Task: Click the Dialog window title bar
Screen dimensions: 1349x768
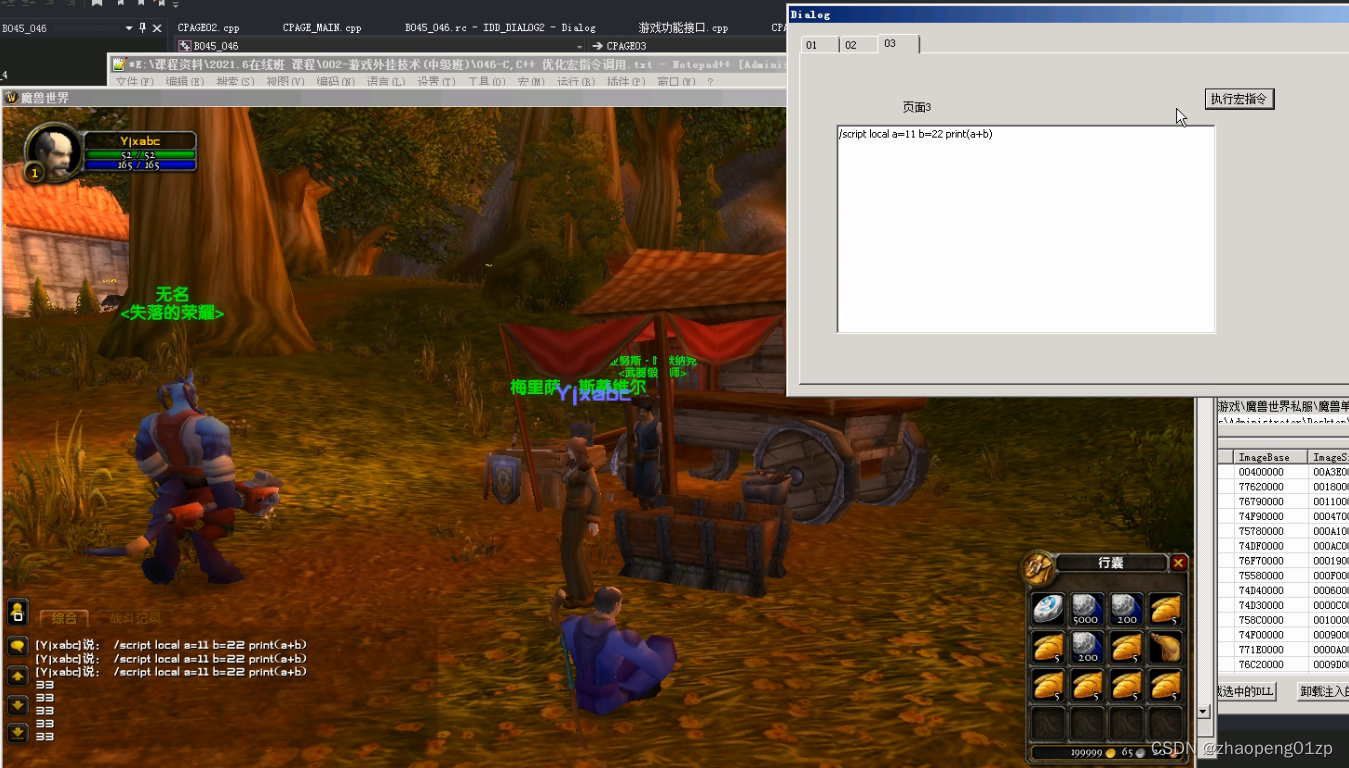Action: click(x=1068, y=14)
